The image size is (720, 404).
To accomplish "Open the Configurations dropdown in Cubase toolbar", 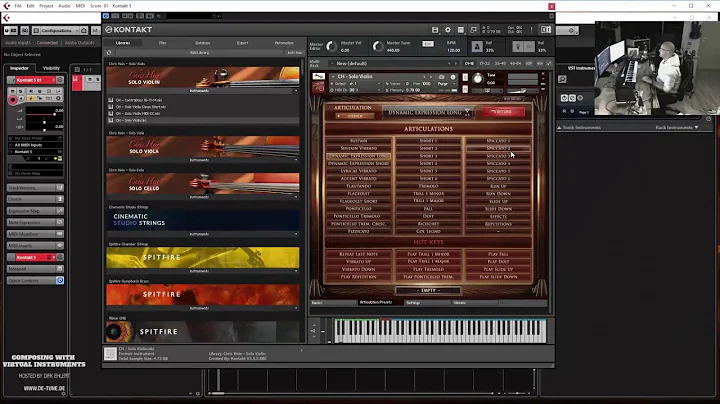I will point(56,30).
